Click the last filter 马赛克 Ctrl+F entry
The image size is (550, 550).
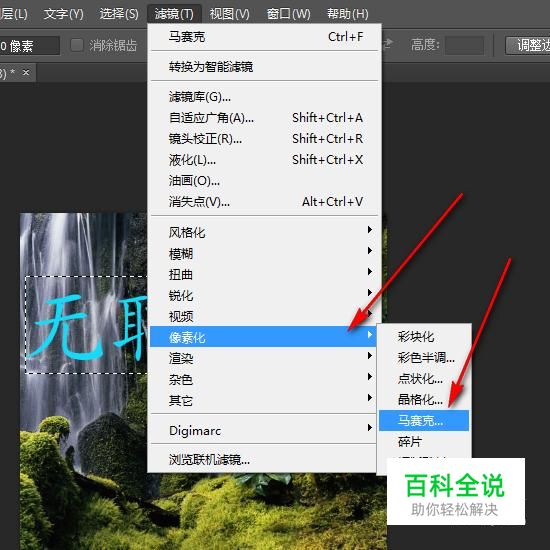[x=265, y=36]
